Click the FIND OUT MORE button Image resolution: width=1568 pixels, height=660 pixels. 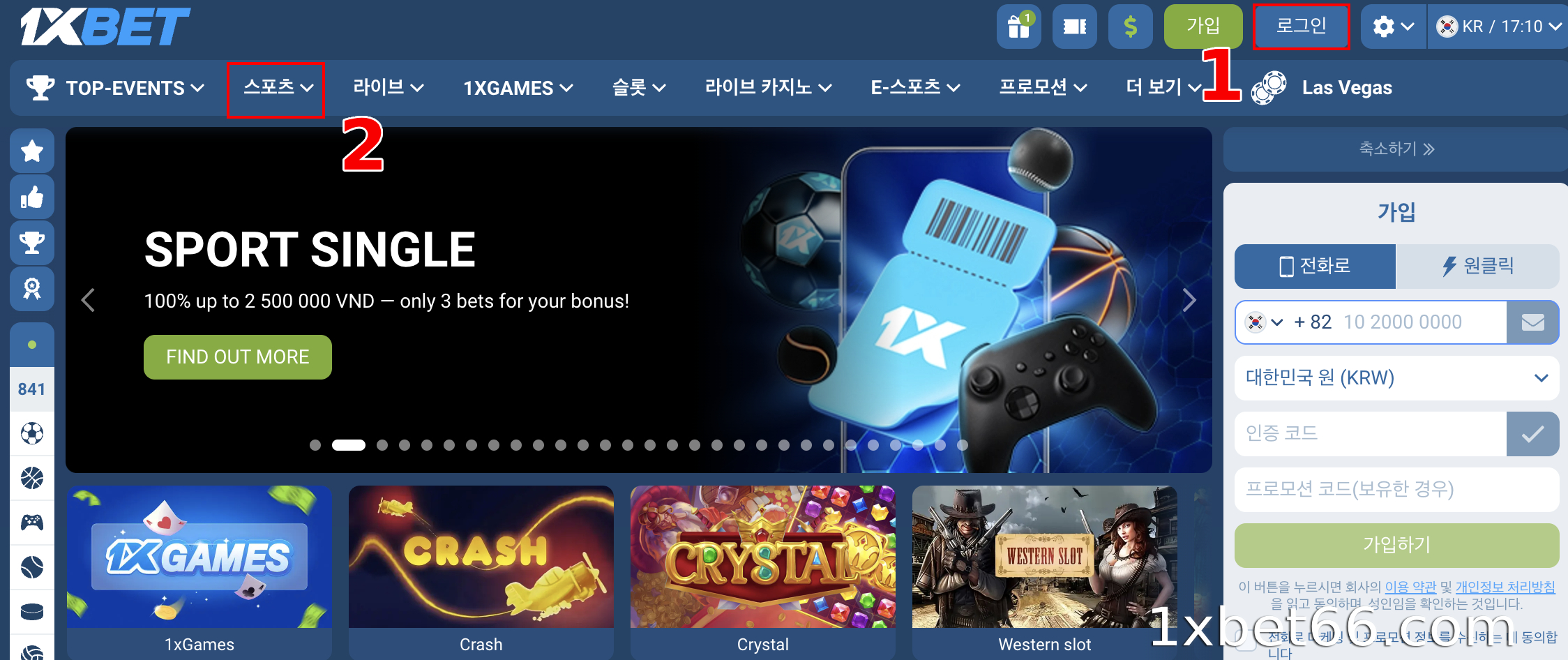coord(237,357)
